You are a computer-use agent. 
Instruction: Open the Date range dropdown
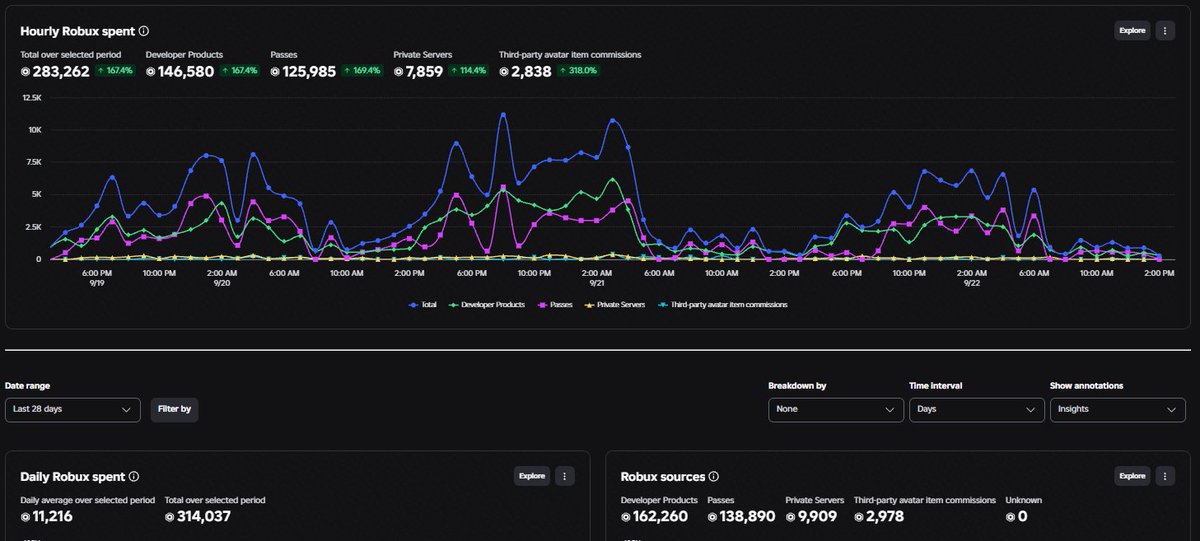[x=73, y=410]
